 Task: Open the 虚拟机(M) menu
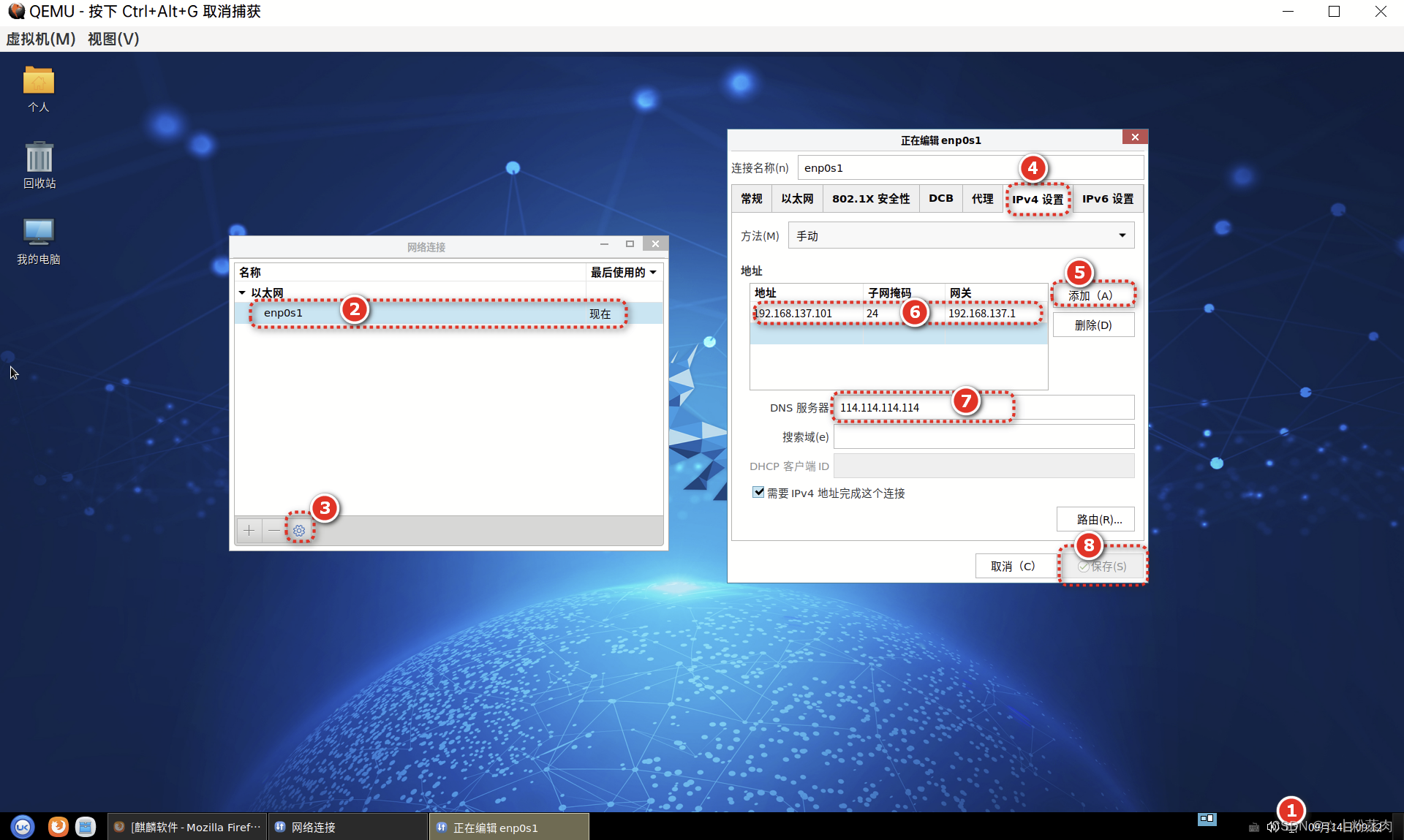click(41, 39)
